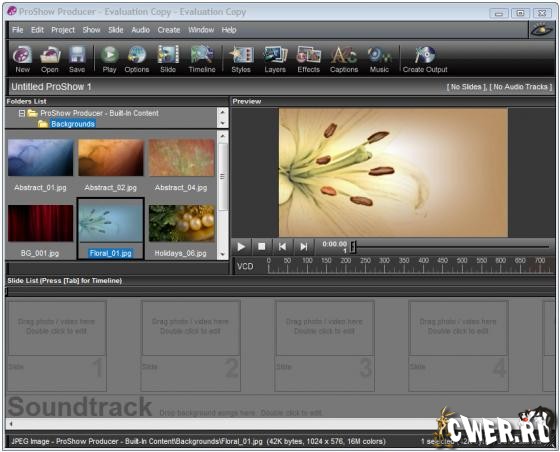
Task: Click the folder tree scroll-up arrow
Action: click(x=222, y=112)
